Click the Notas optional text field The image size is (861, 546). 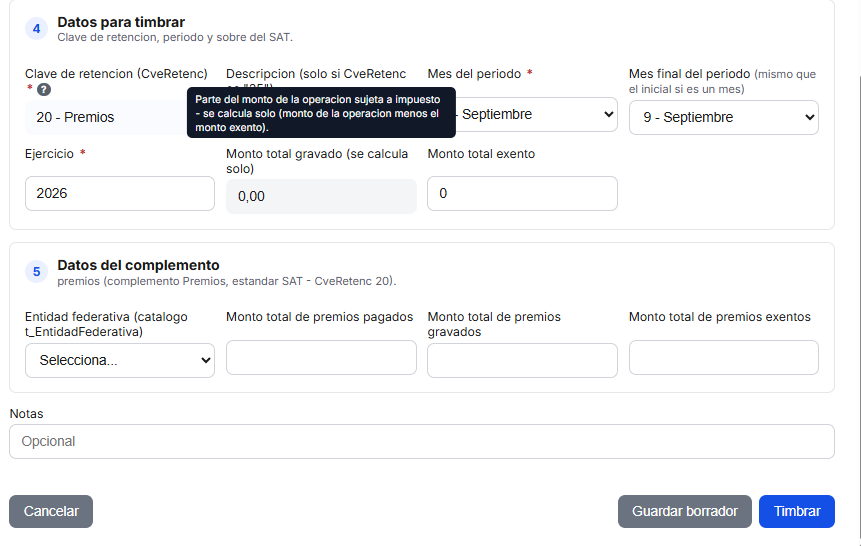(x=422, y=441)
